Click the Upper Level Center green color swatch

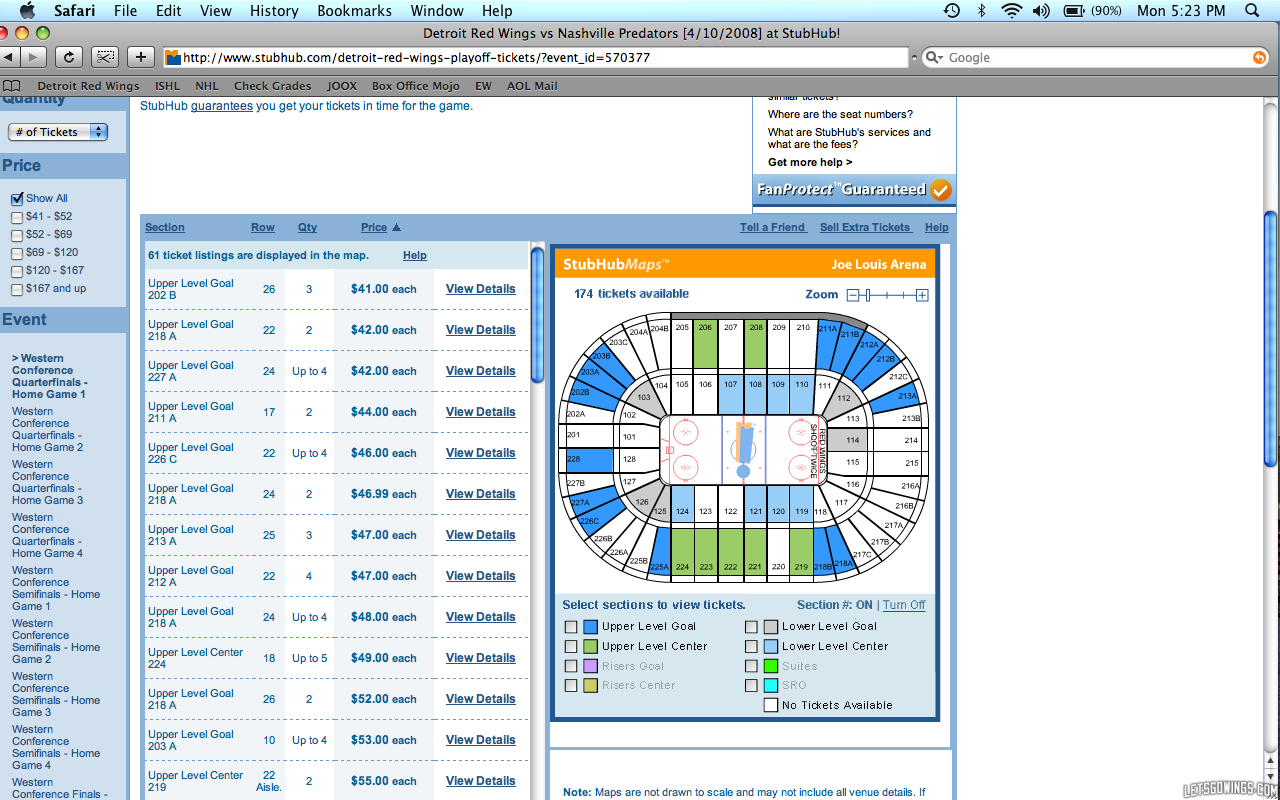pos(591,647)
